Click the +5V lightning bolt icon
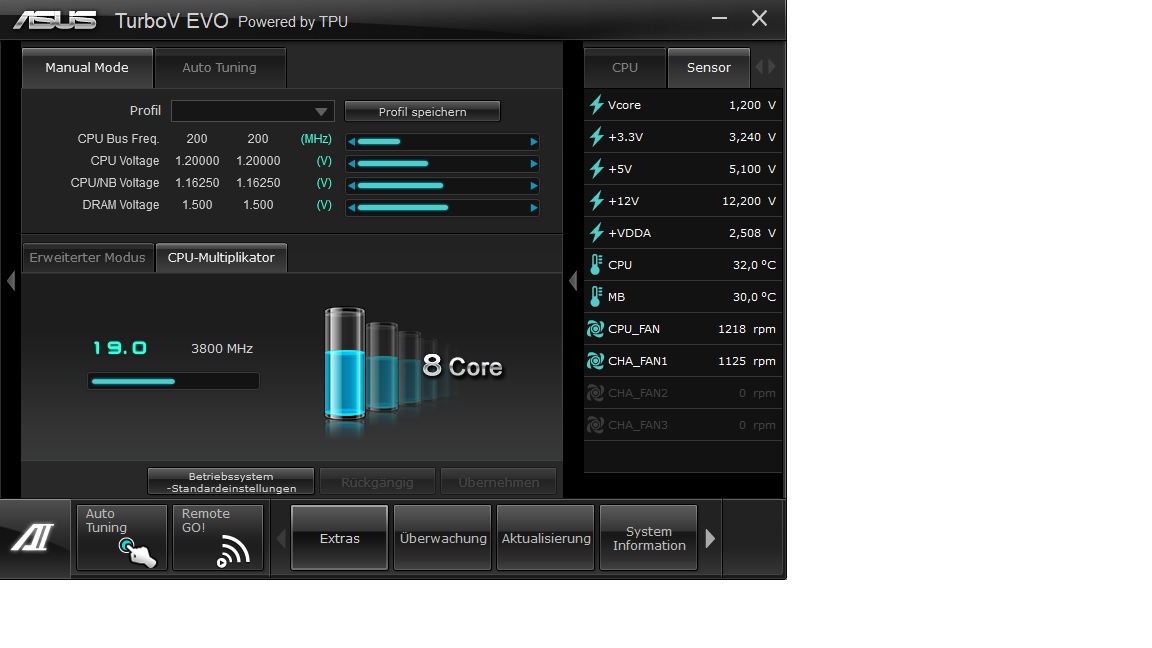This screenshot has height=648, width=1152. 597,169
